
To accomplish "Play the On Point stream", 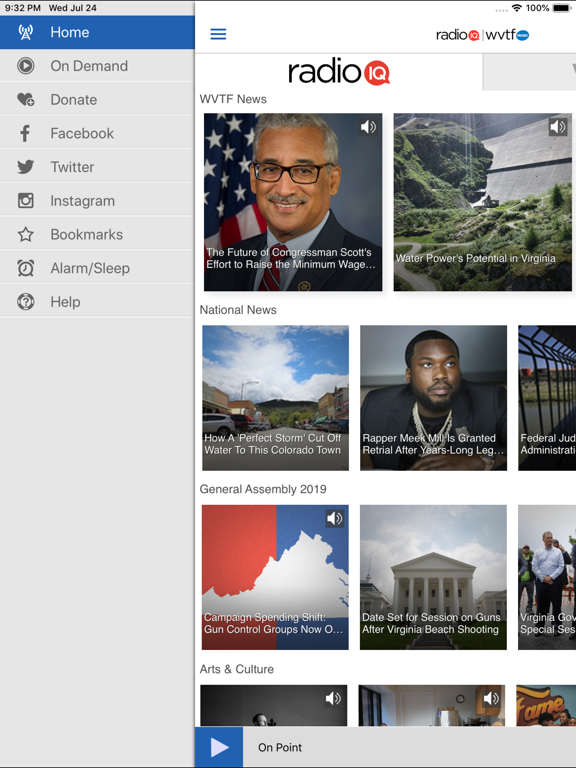I will [219, 747].
